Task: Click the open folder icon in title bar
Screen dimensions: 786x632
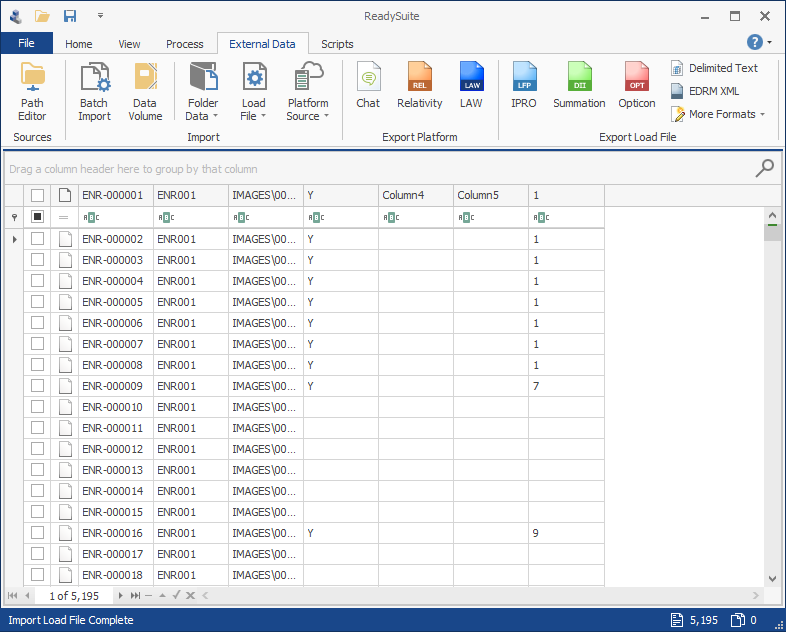Action: (42, 16)
